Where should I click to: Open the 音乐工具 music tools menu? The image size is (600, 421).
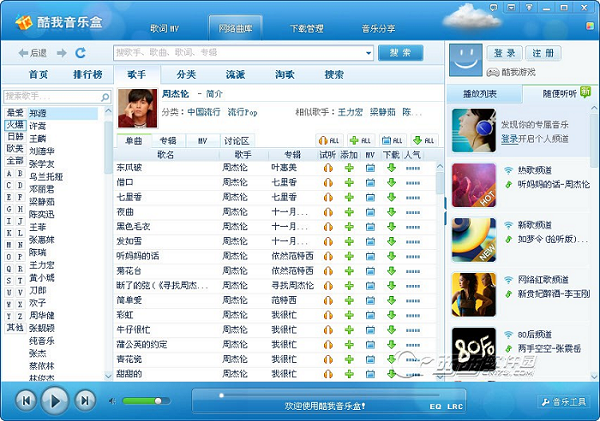[x=565, y=402]
